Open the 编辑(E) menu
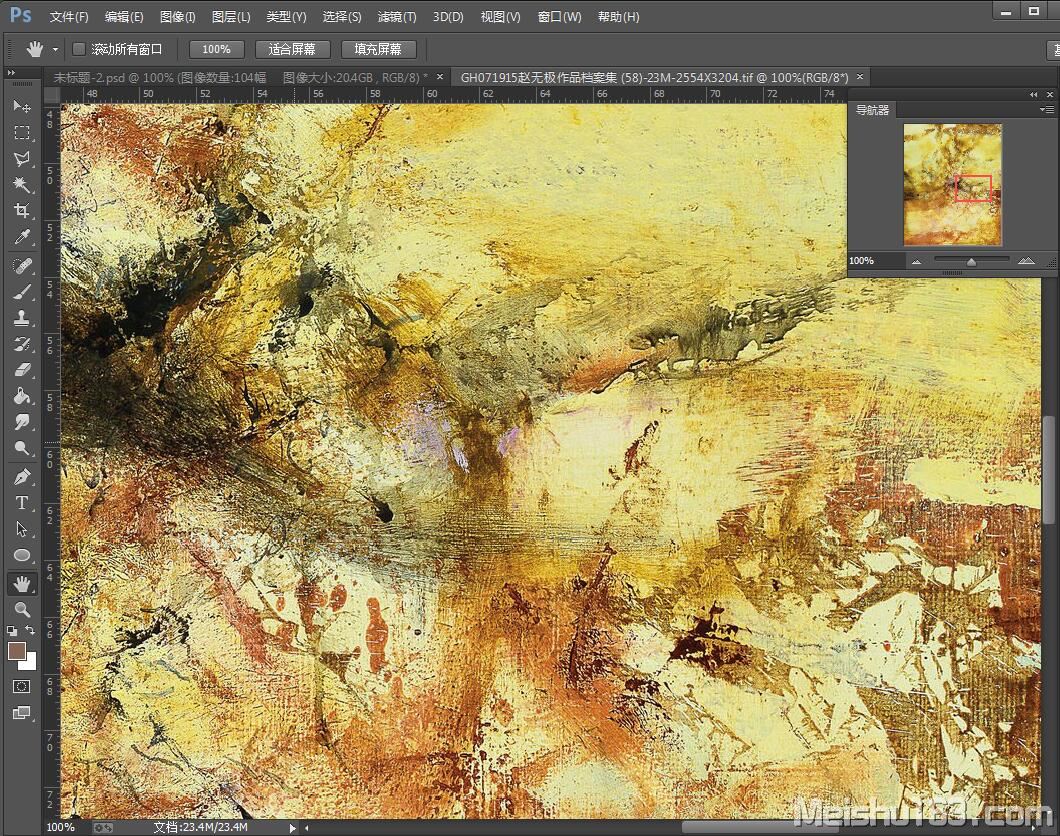Image resolution: width=1060 pixels, height=836 pixels. 124,17
